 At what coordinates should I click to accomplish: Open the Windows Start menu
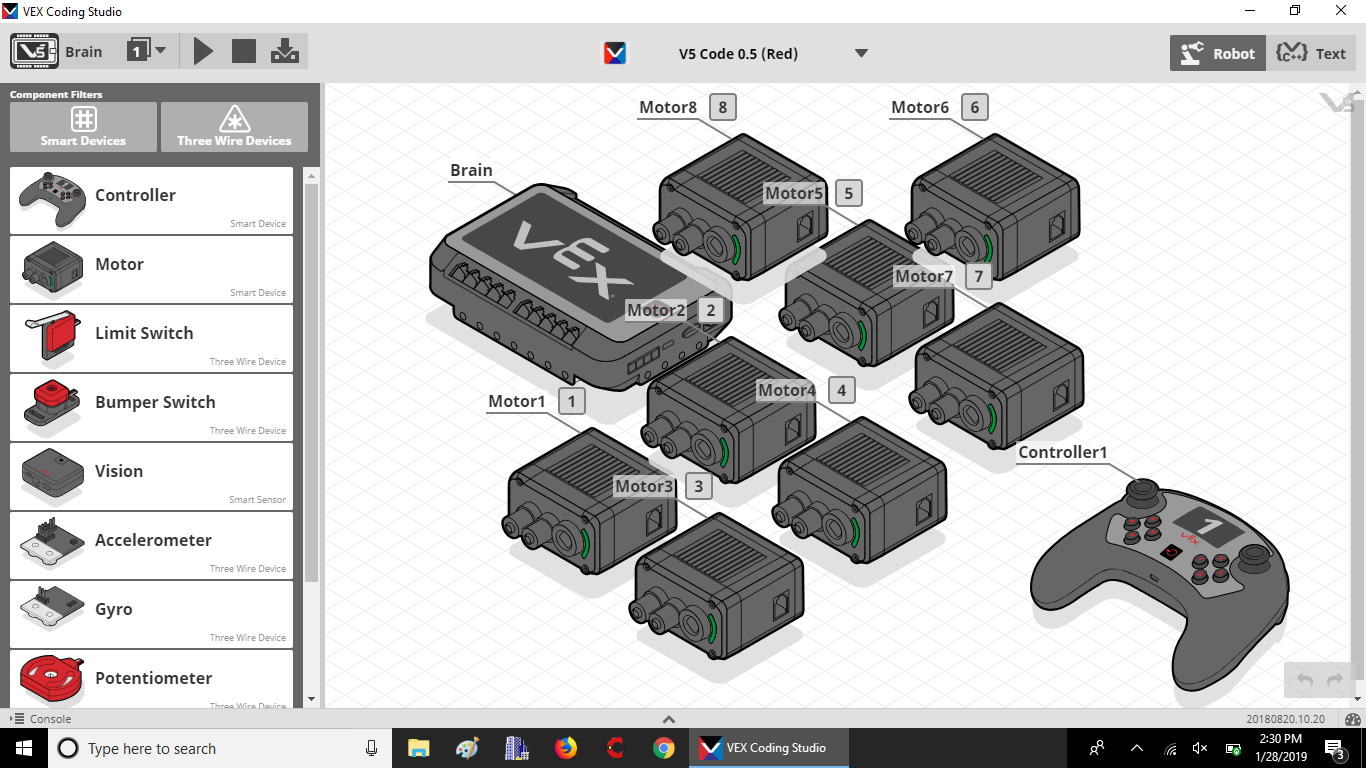pos(23,748)
